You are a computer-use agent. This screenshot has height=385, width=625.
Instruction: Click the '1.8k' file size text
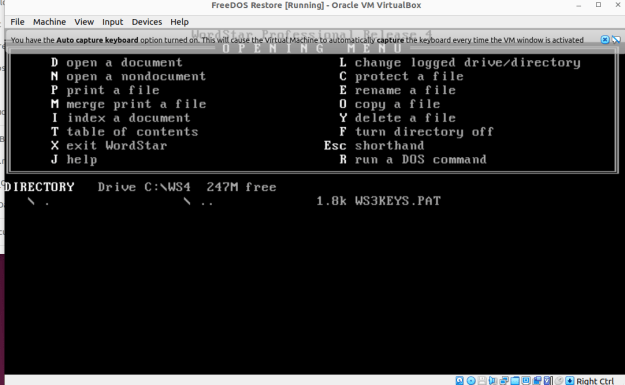[331, 201]
